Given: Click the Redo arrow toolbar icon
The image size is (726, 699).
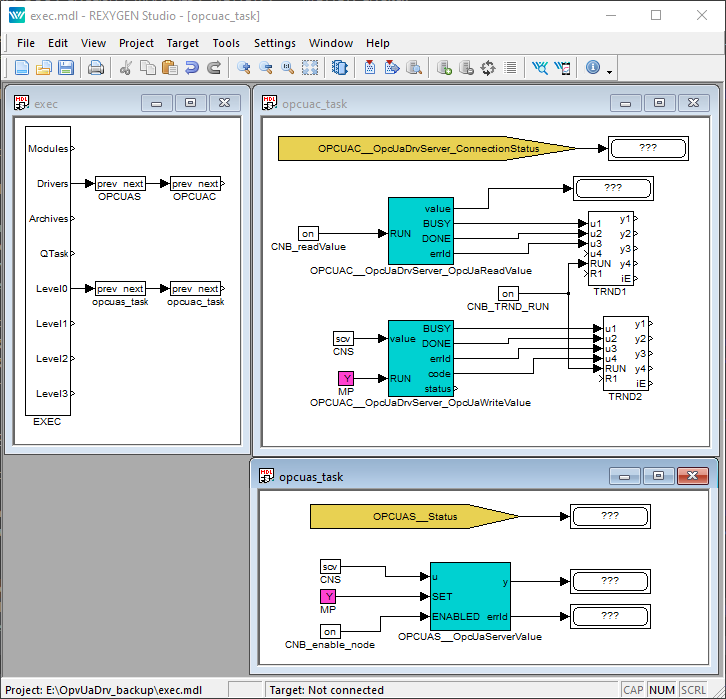Looking at the screenshot, I should pos(214,68).
